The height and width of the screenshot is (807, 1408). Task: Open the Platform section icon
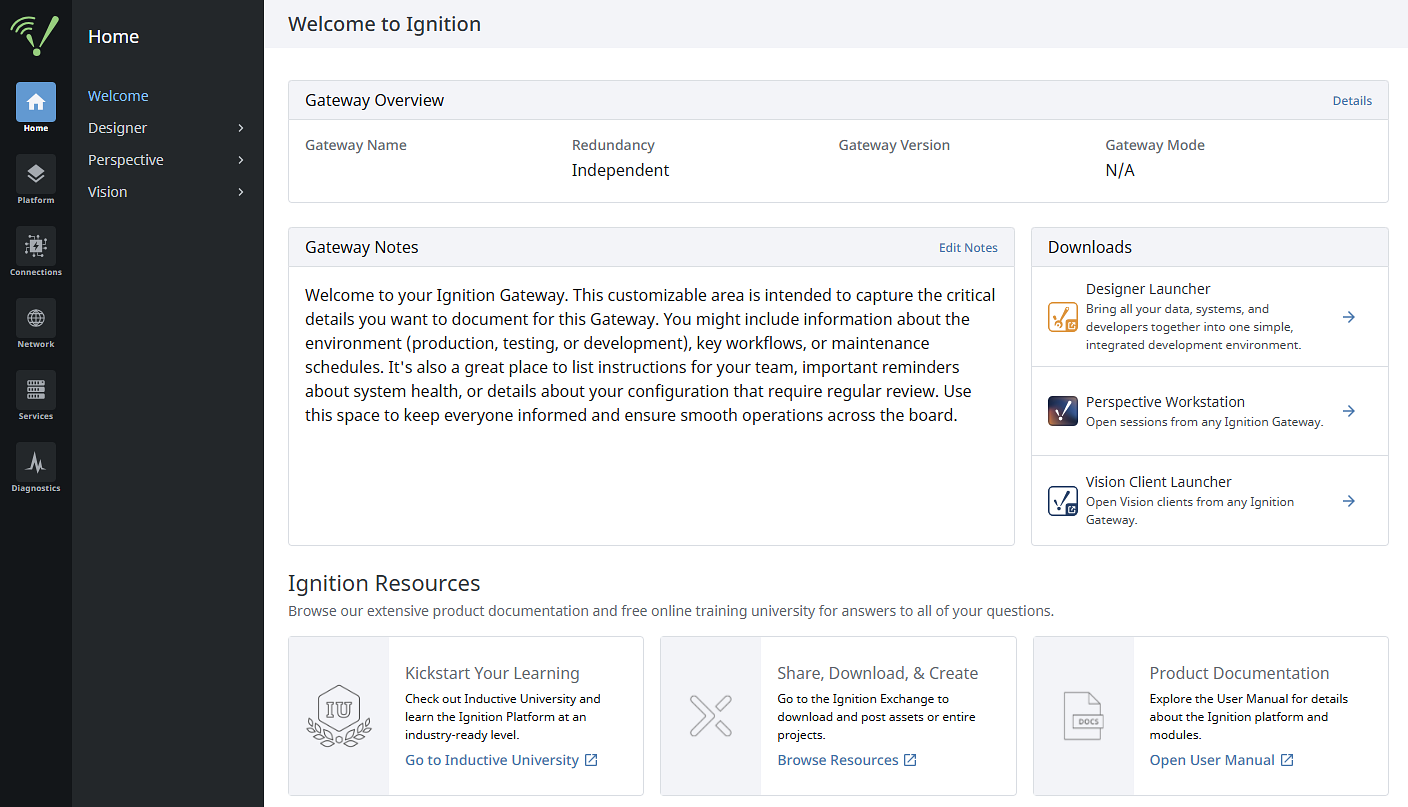pos(36,174)
